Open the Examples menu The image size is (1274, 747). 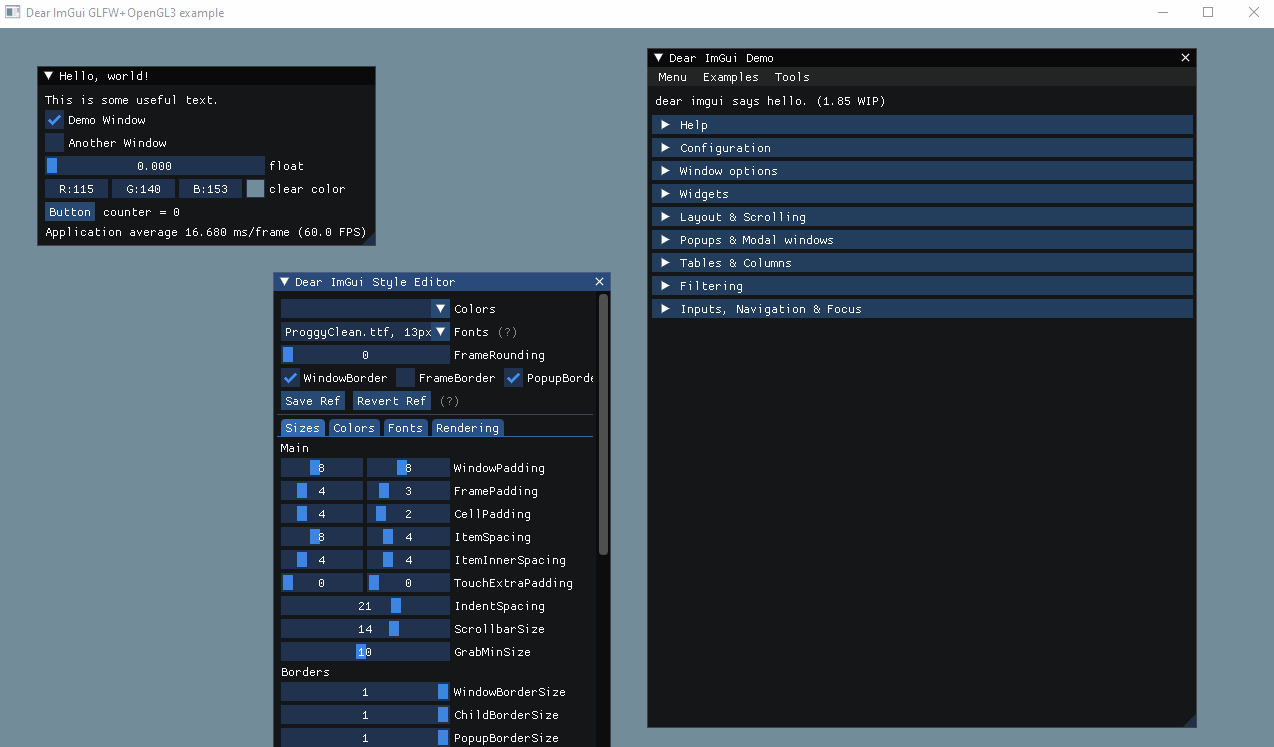(x=730, y=77)
